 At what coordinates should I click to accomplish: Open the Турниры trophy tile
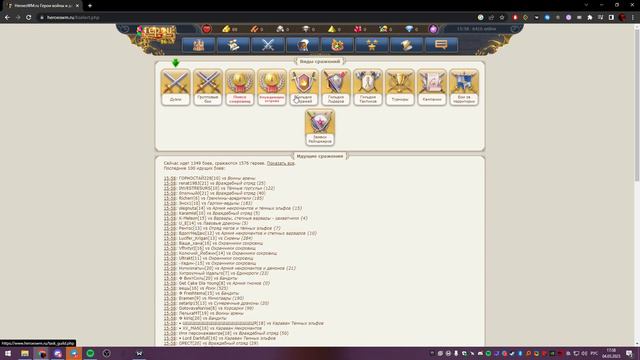point(400,87)
